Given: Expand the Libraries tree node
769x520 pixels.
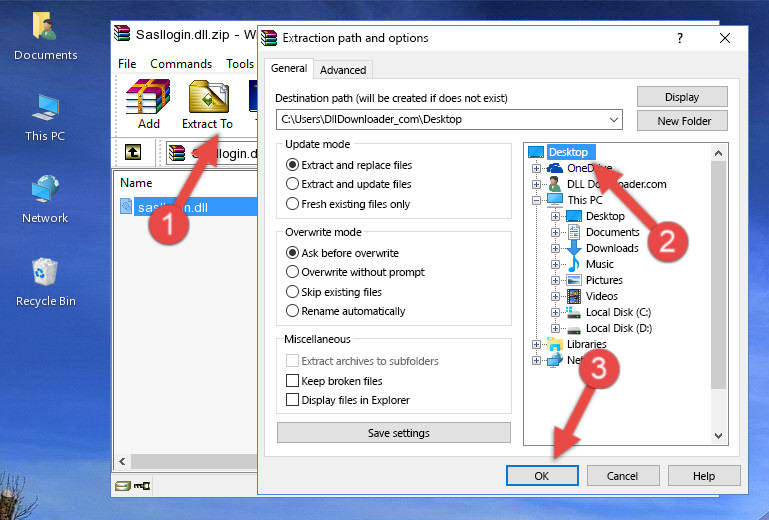Looking at the screenshot, I should 537,344.
